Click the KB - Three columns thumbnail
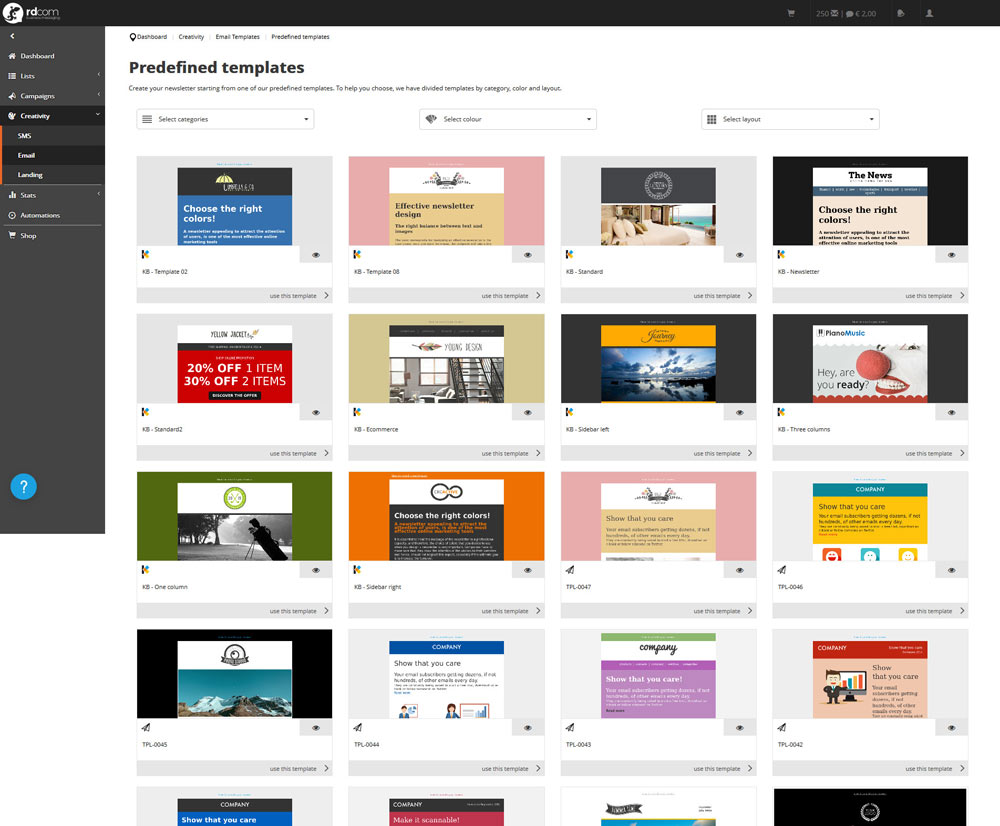The width and height of the screenshot is (1000, 826). click(x=870, y=358)
